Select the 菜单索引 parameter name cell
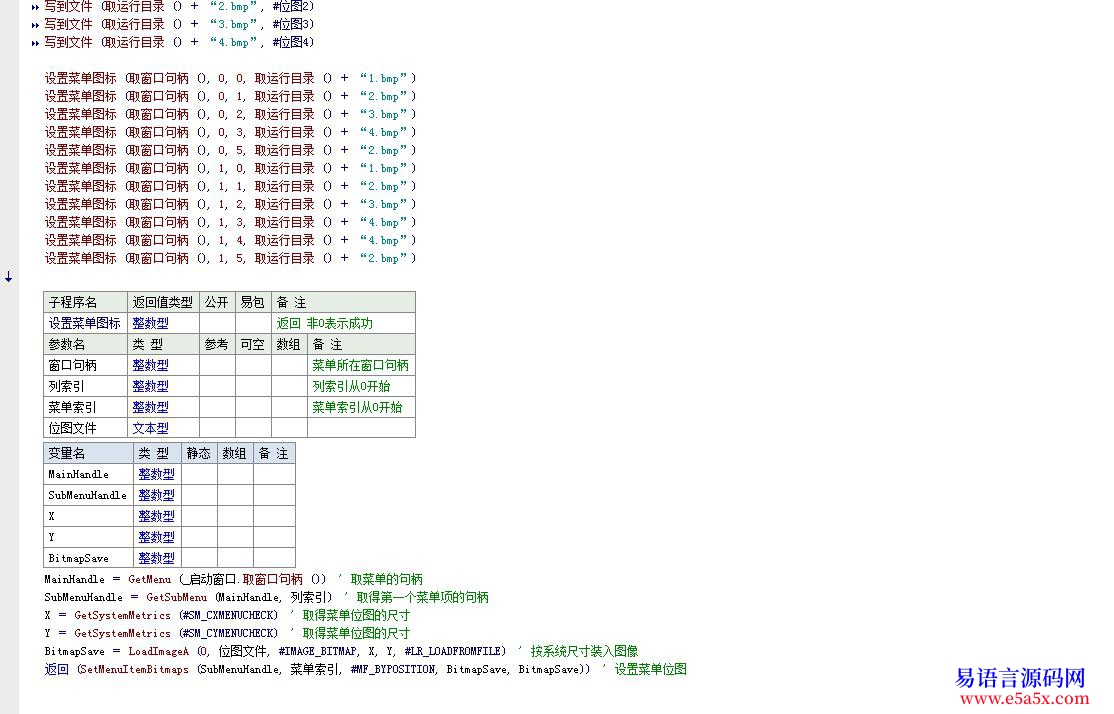Viewport: 1114px width, 714px height. (x=85, y=407)
